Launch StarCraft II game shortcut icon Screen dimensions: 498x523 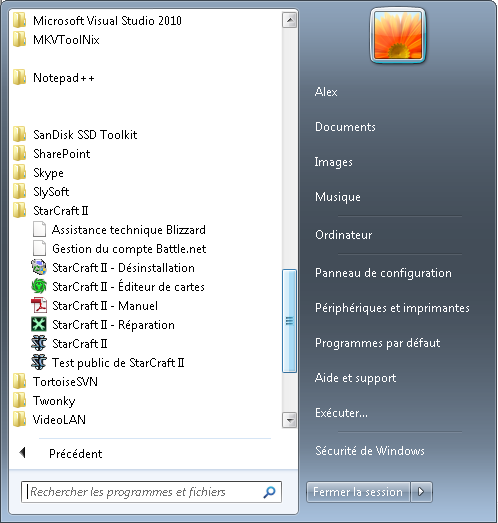tap(39, 344)
